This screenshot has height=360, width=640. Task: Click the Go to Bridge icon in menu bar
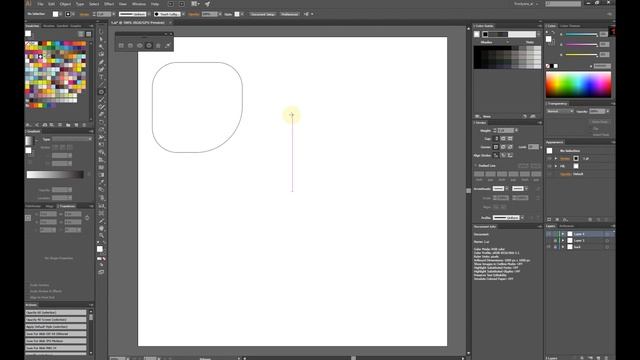171,4
